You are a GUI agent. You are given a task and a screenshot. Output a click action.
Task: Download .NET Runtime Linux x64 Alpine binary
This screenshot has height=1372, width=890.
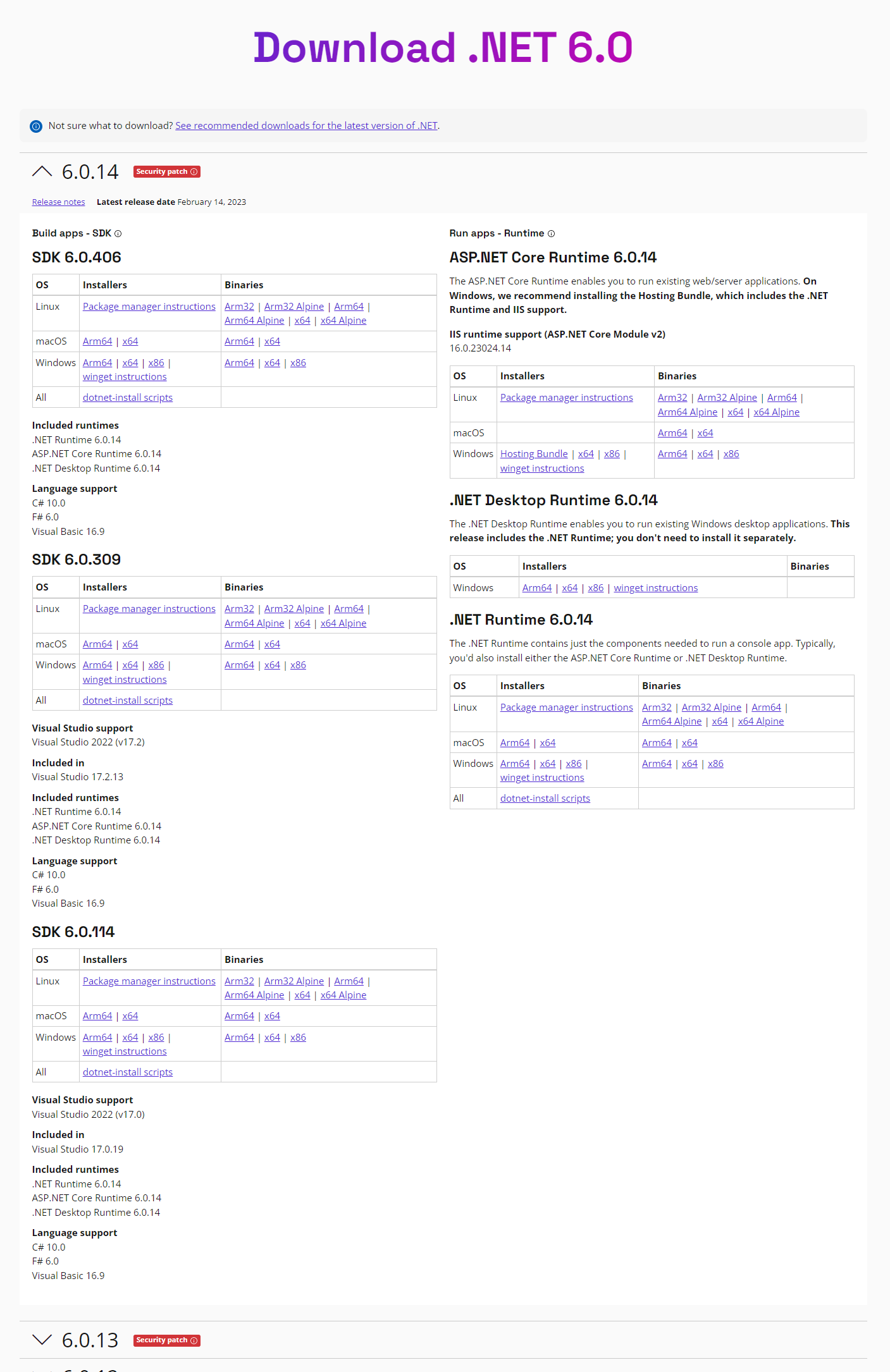click(x=761, y=721)
